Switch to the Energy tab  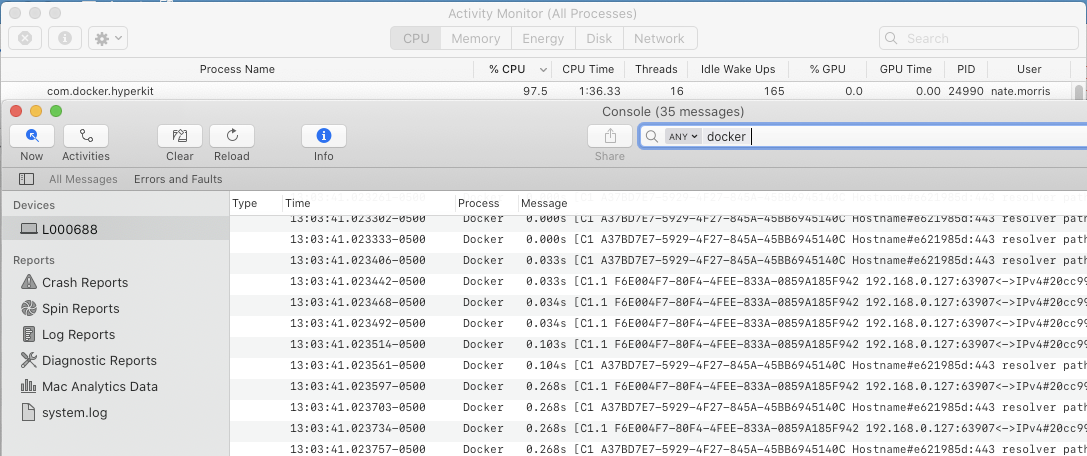(543, 38)
